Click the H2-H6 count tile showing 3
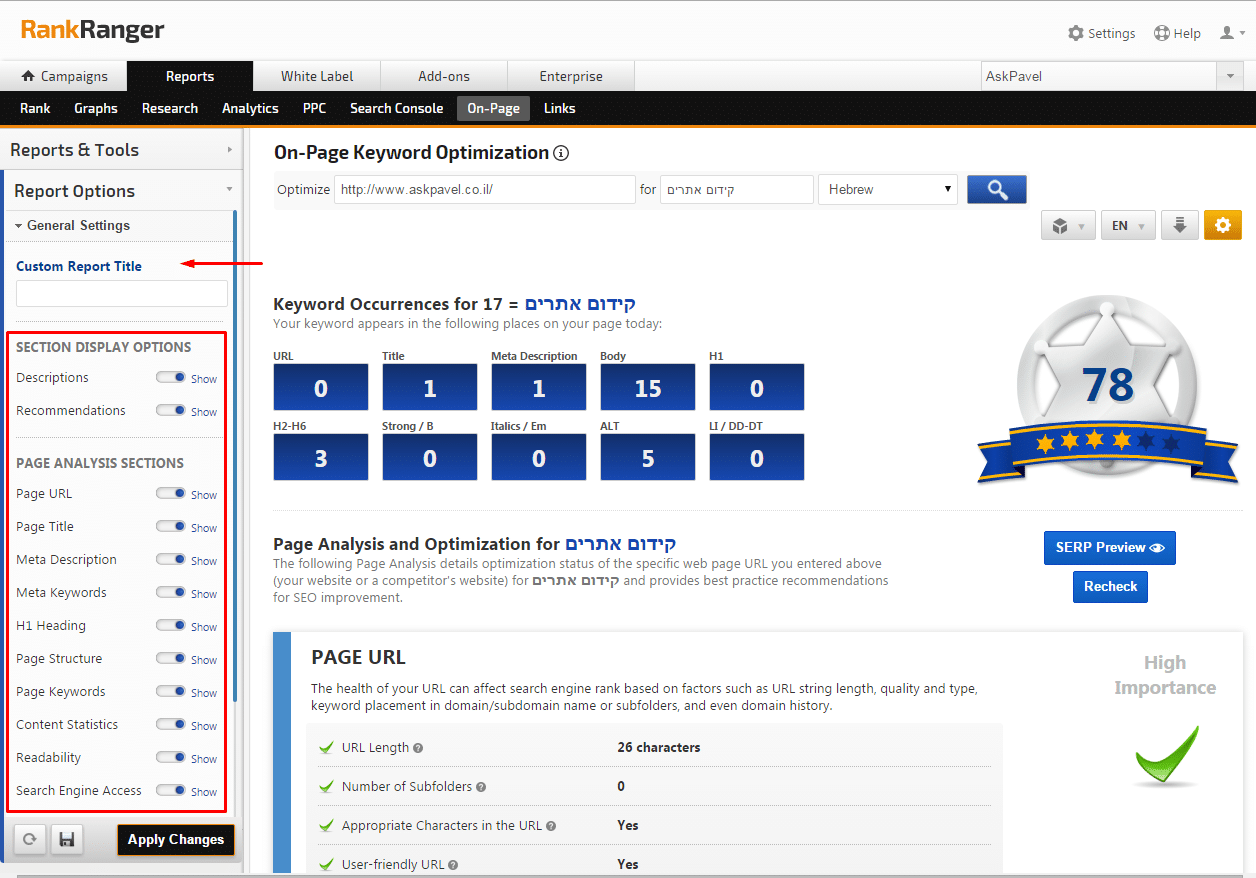The width and height of the screenshot is (1256, 878). coord(320,458)
